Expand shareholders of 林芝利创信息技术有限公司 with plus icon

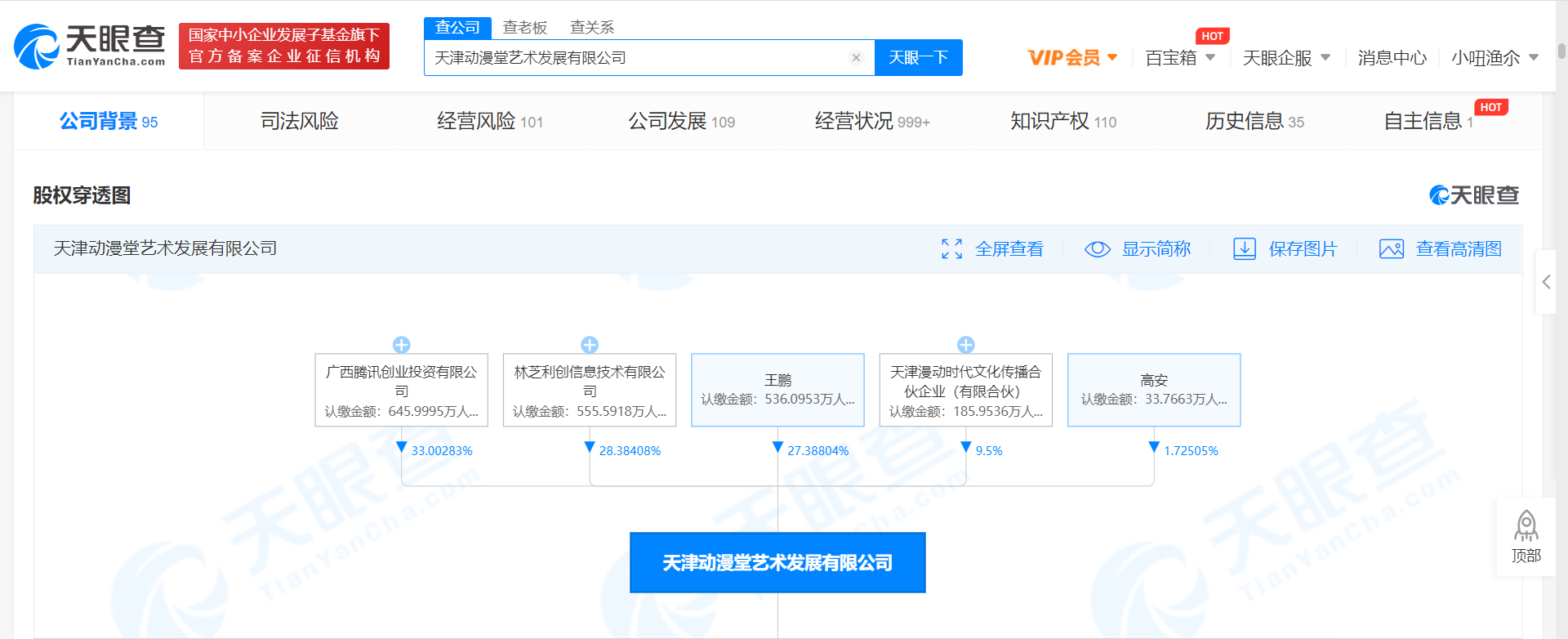tap(590, 345)
